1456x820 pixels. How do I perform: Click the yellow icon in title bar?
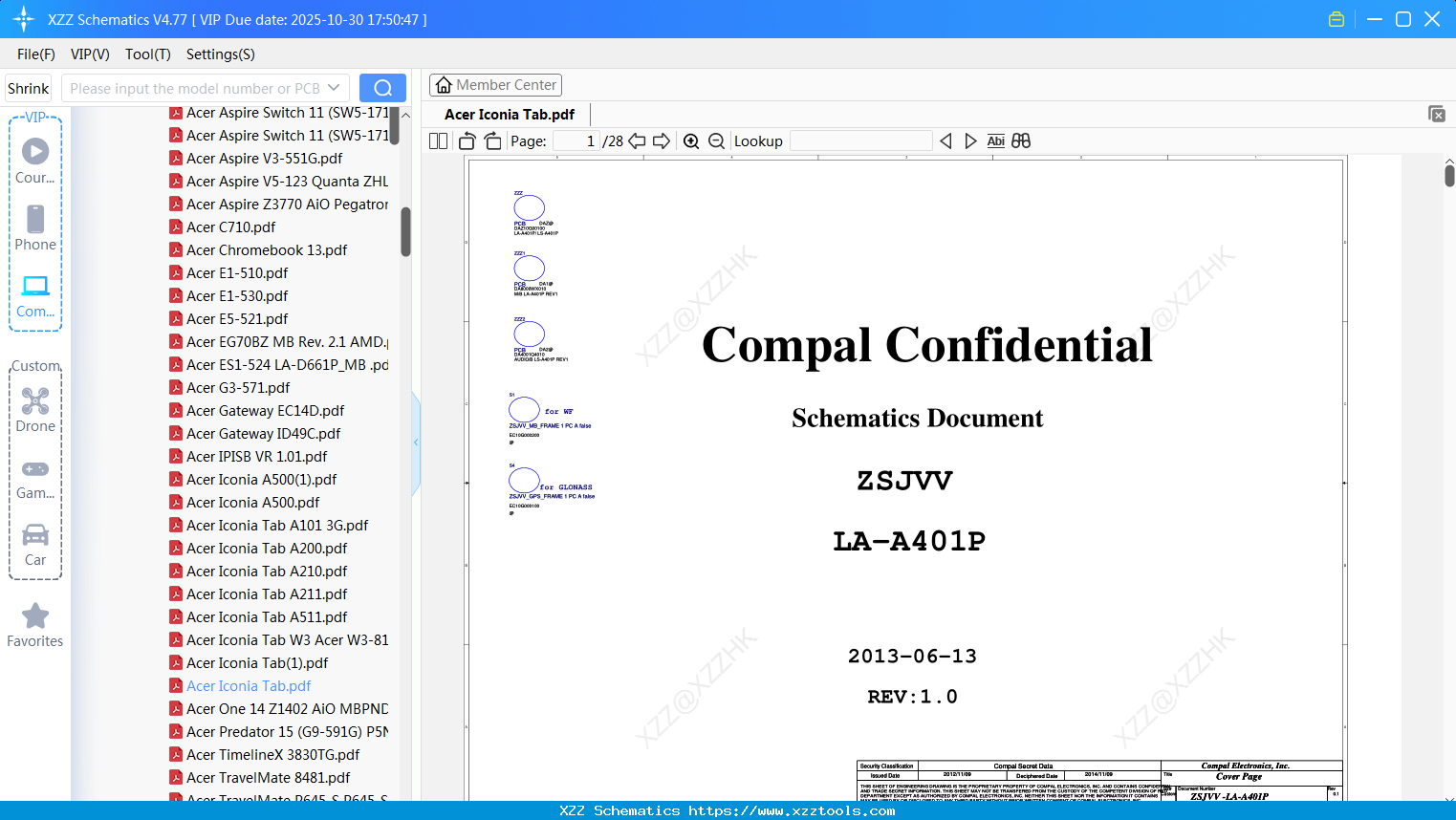(1336, 19)
